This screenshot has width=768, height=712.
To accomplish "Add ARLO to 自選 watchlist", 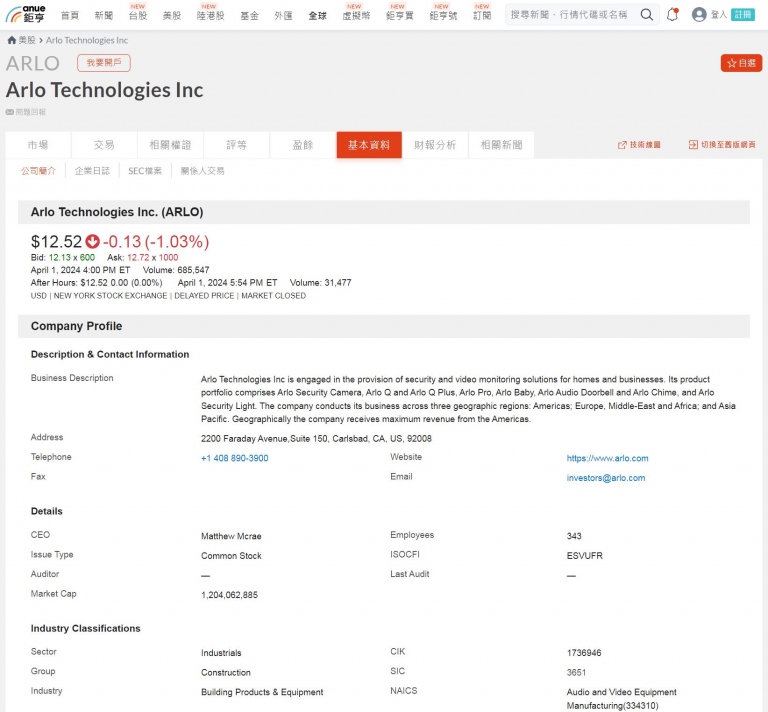I will tap(741, 63).
